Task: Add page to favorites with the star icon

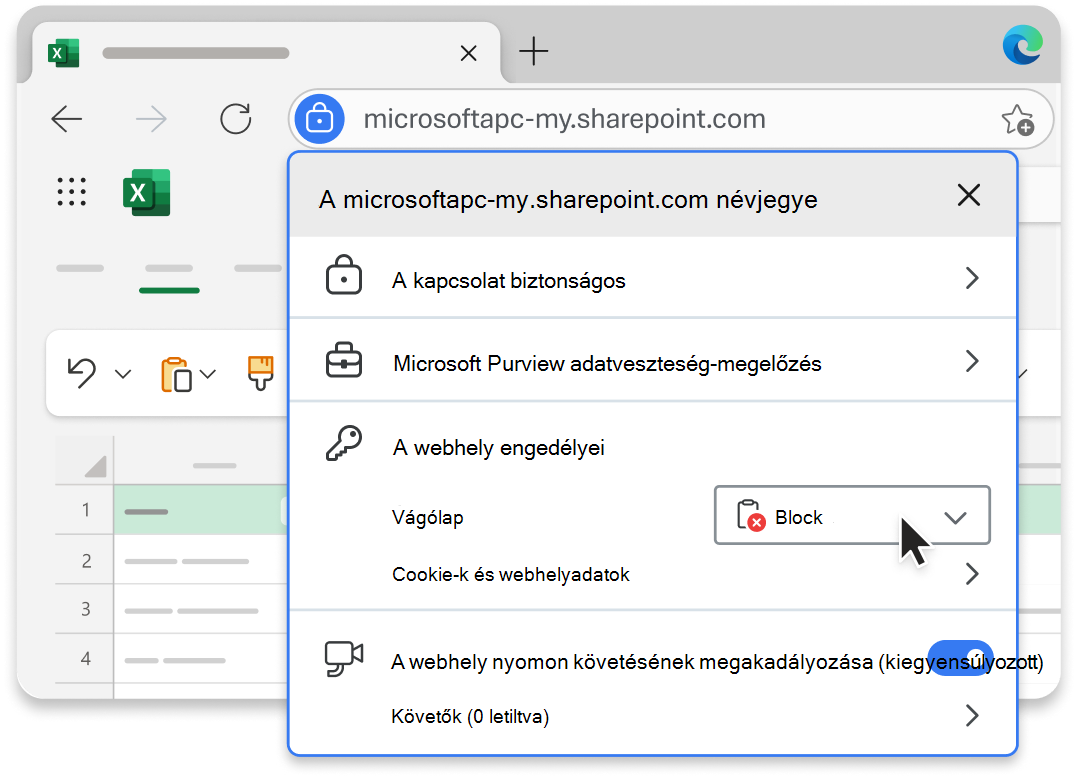Action: [x=1017, y=120]
